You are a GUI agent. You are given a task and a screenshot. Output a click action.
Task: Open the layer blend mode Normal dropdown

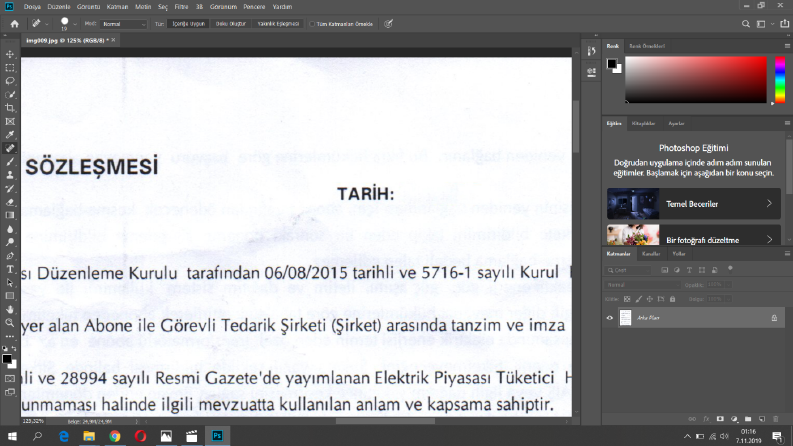click(x=642, y=285)
